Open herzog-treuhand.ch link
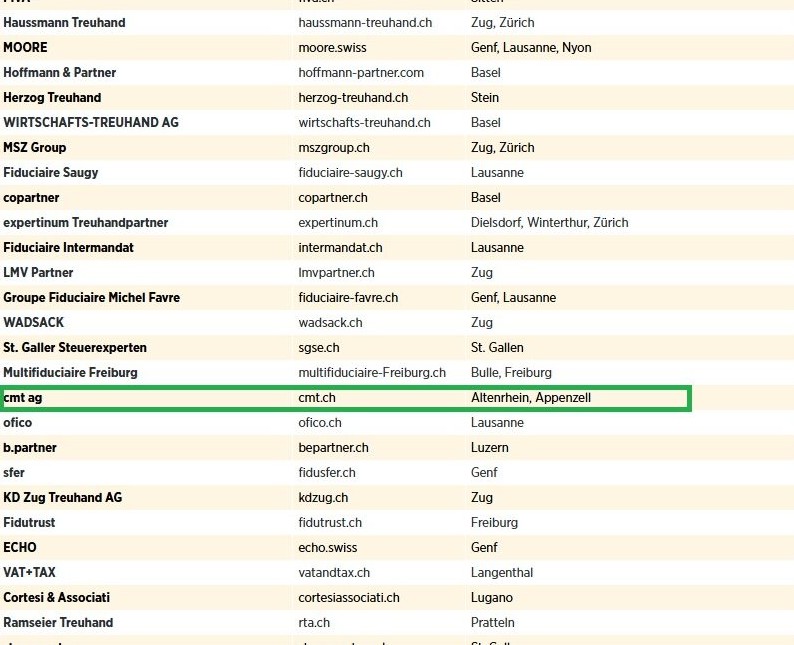Image resolution: width=794 pixels, height=645 pixels. coord(353,98)
